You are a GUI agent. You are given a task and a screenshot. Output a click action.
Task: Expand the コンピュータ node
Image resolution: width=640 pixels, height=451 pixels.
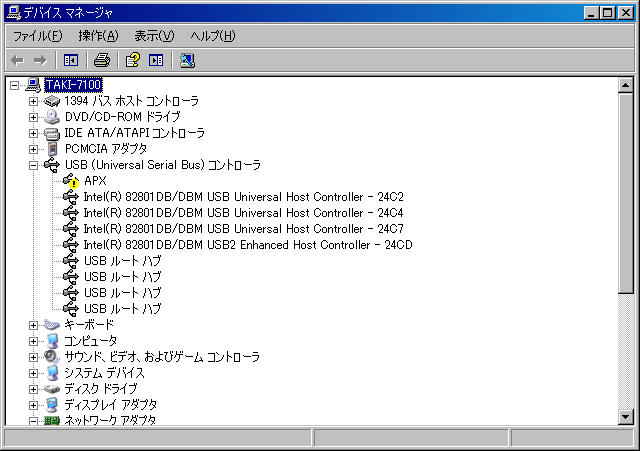pos(33,341)
